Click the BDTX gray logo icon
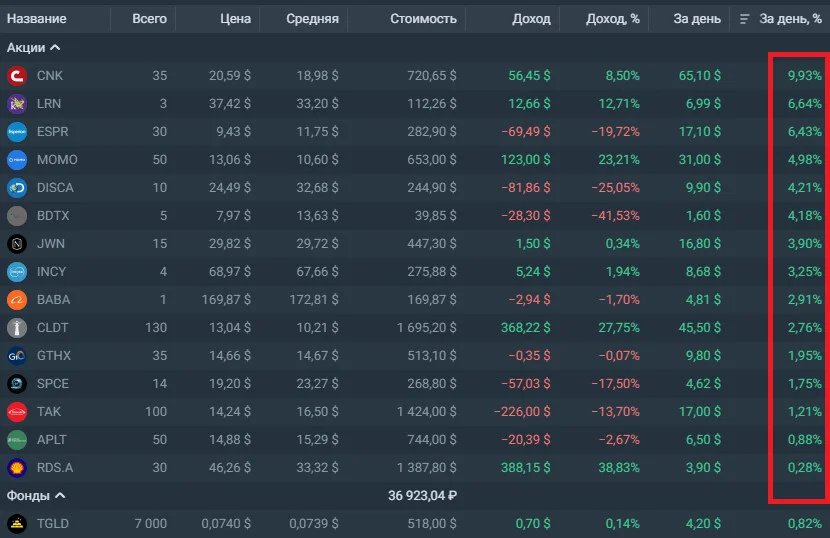The image size is (830, 538). tap(17, 216)
